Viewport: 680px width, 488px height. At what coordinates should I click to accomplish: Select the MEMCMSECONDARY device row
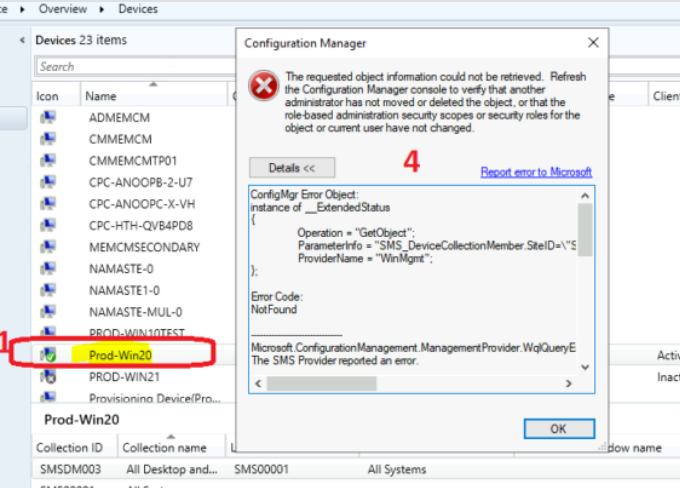134,247
